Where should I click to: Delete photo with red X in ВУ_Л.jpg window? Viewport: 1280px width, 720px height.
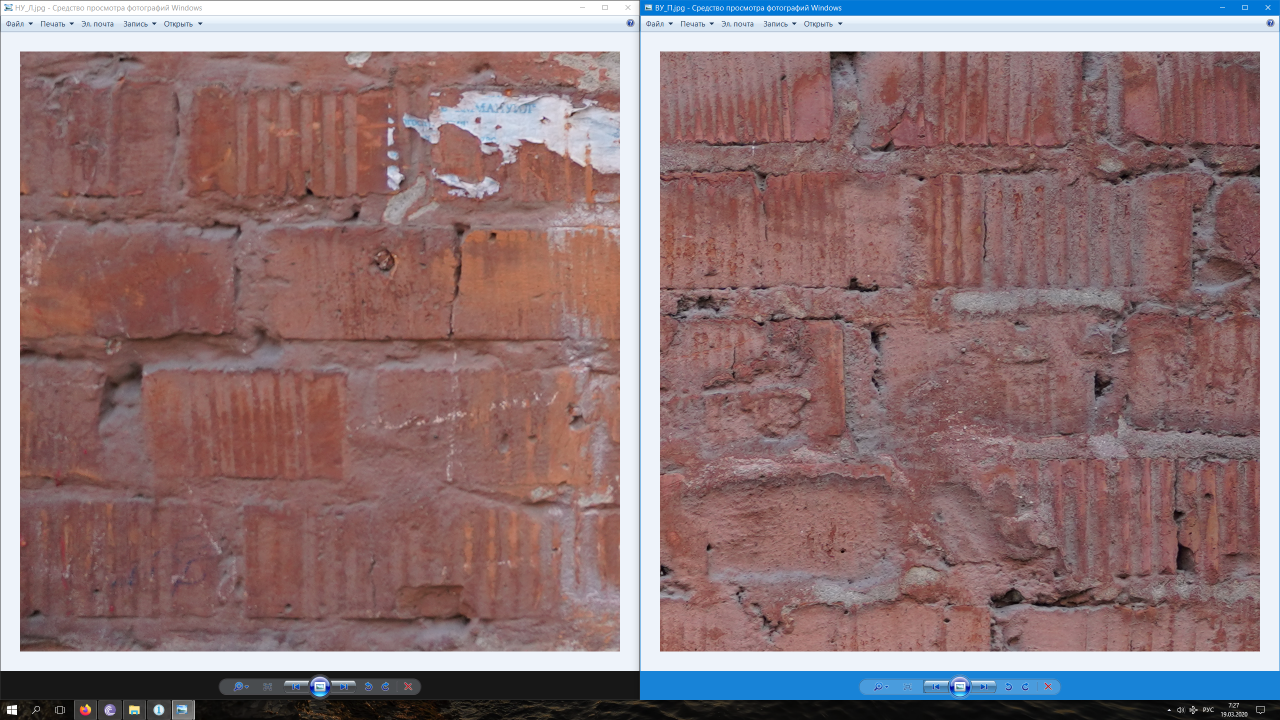click(1048, 687)
